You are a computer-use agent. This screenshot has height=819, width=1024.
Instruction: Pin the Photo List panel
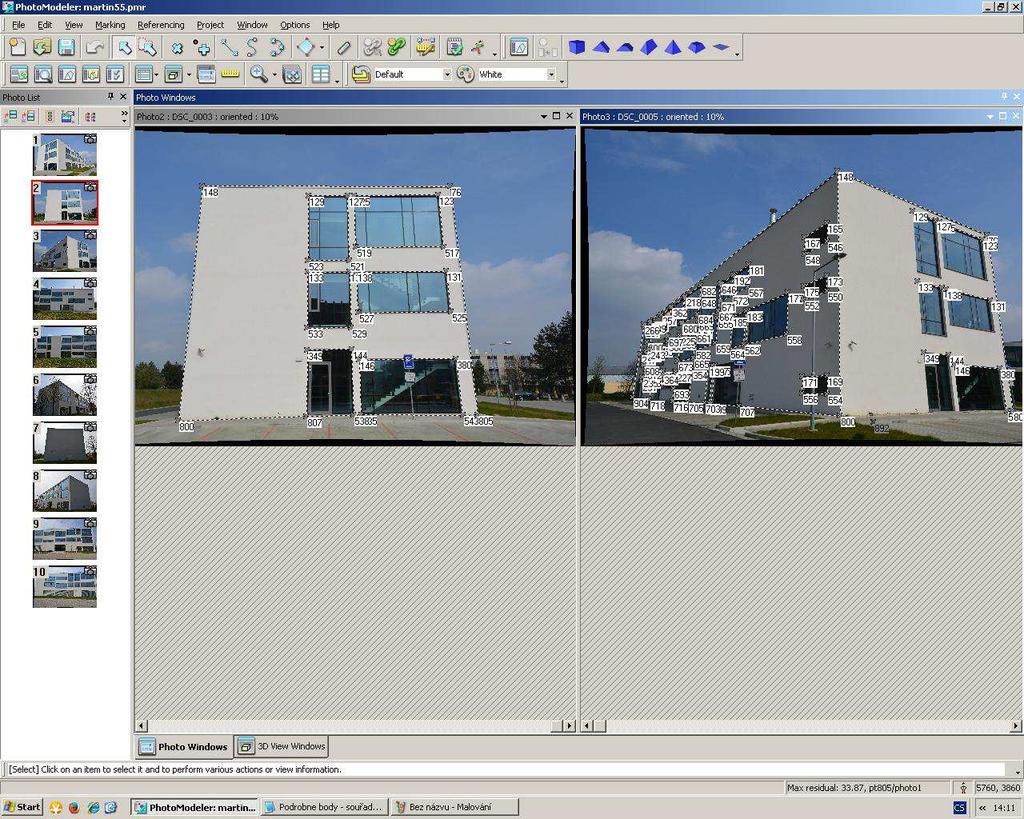coord(111,97)
